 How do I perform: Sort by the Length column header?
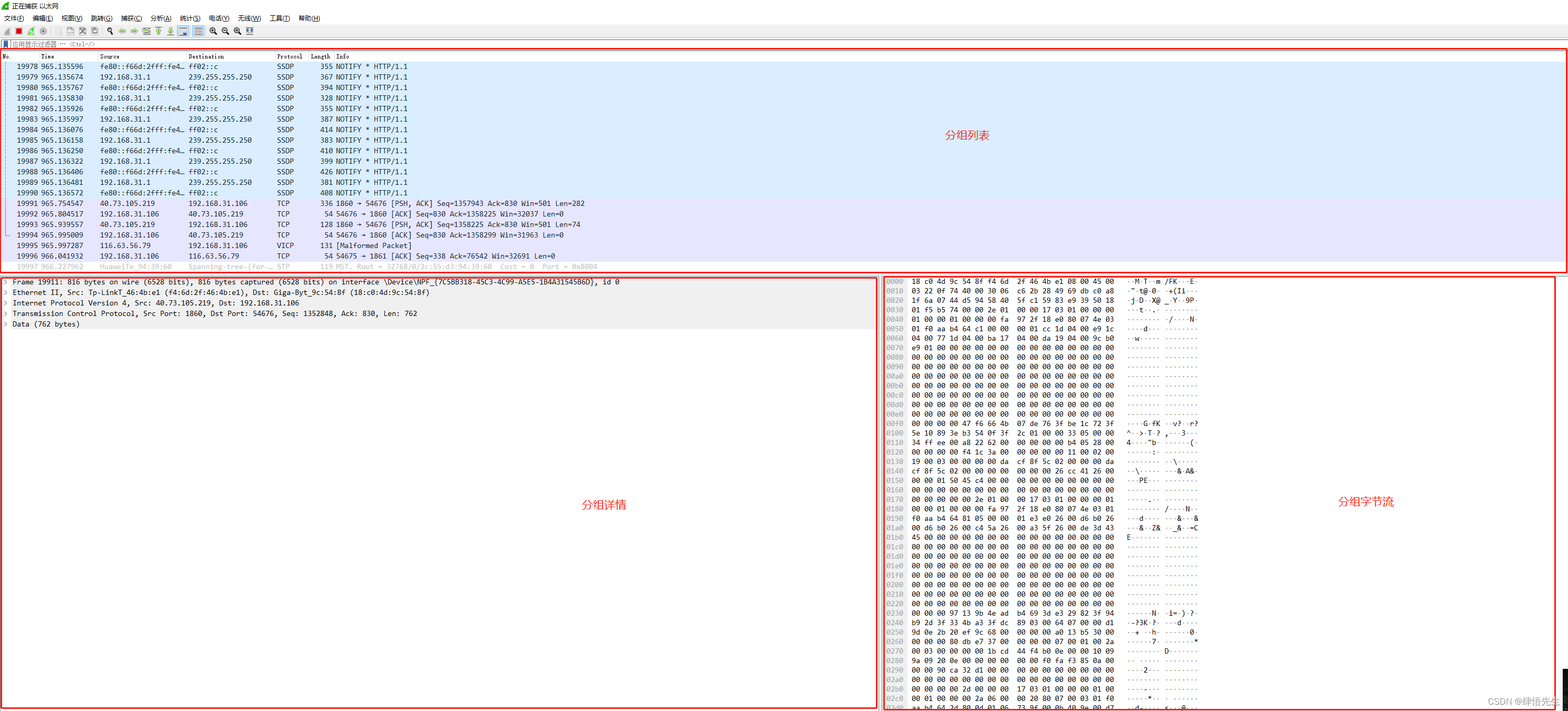tap(321, 56)
